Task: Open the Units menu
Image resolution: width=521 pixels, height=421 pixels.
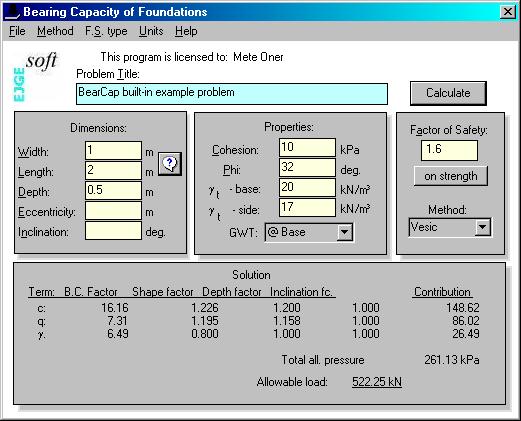Action: click(151, 31)
